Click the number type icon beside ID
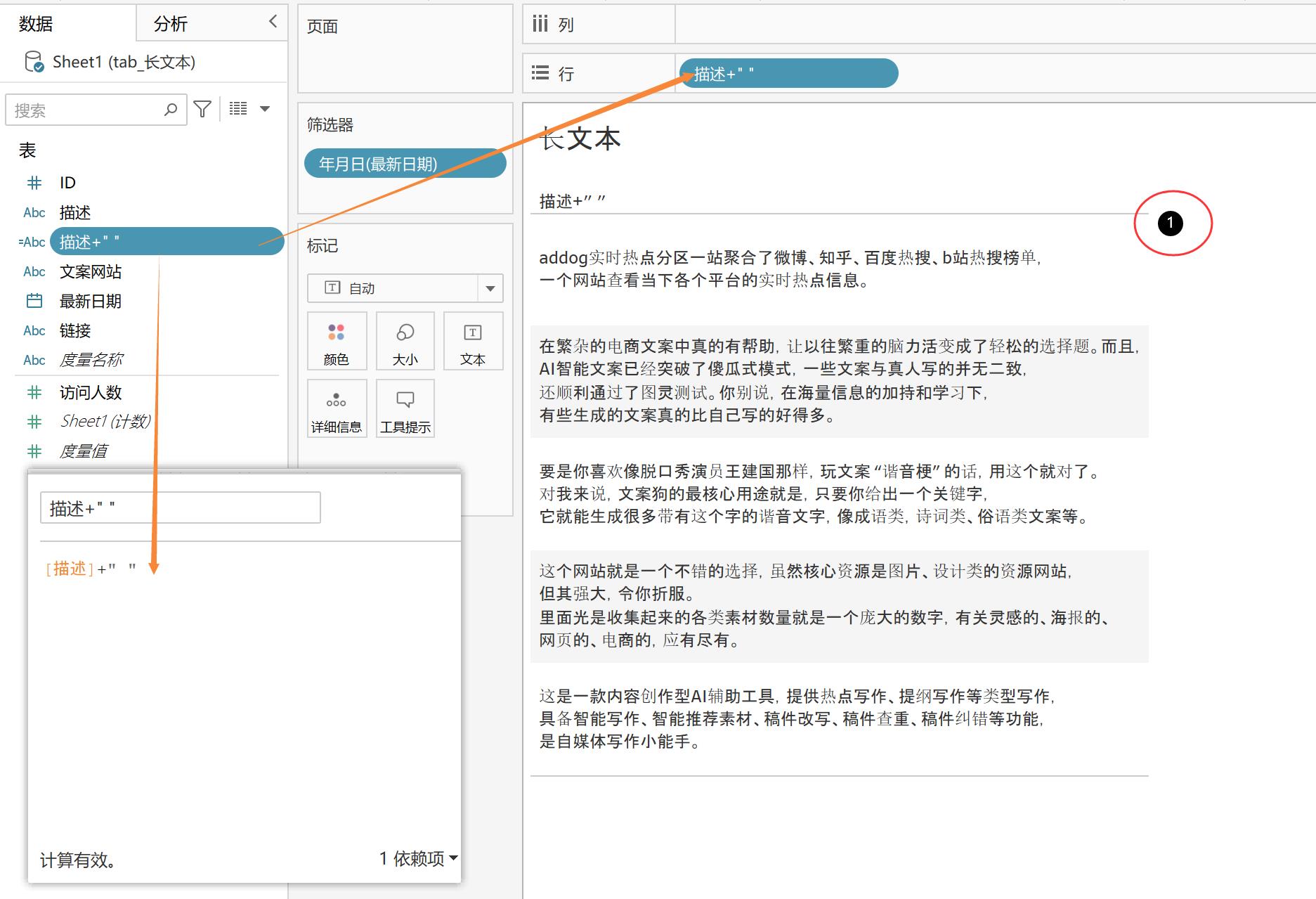 point(34,183)
